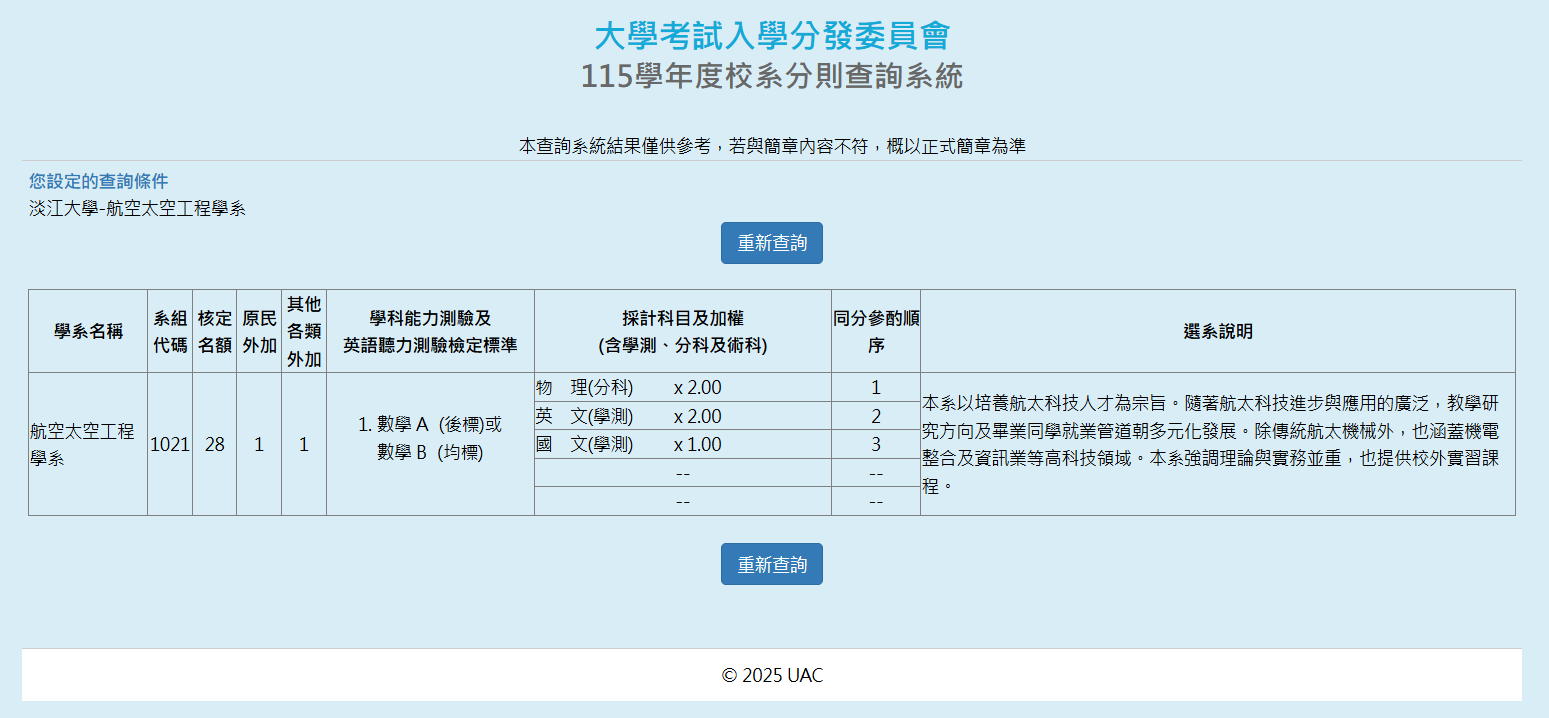1549x718 pixels.
Task: Click the 學系名稱 column header
Action: click(88, 331)
